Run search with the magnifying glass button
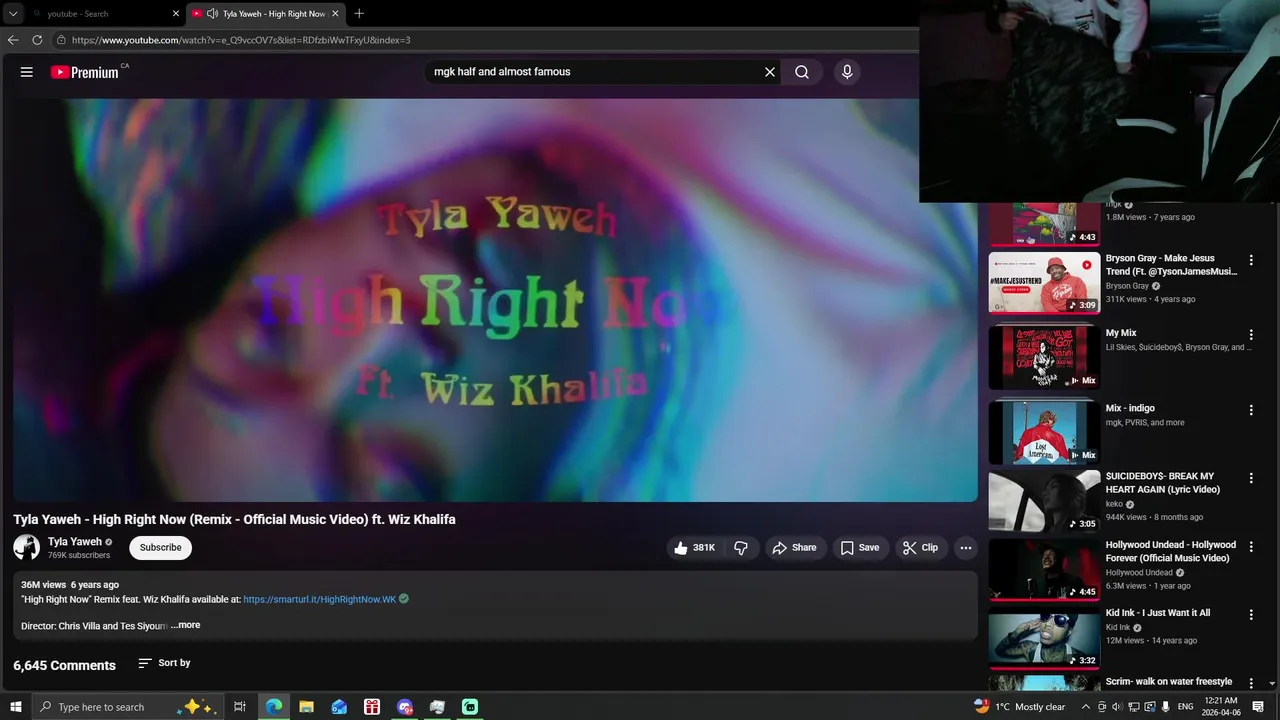Image resolution: width=1280 pixels, height=720 pixels. (x=802, y=72)
